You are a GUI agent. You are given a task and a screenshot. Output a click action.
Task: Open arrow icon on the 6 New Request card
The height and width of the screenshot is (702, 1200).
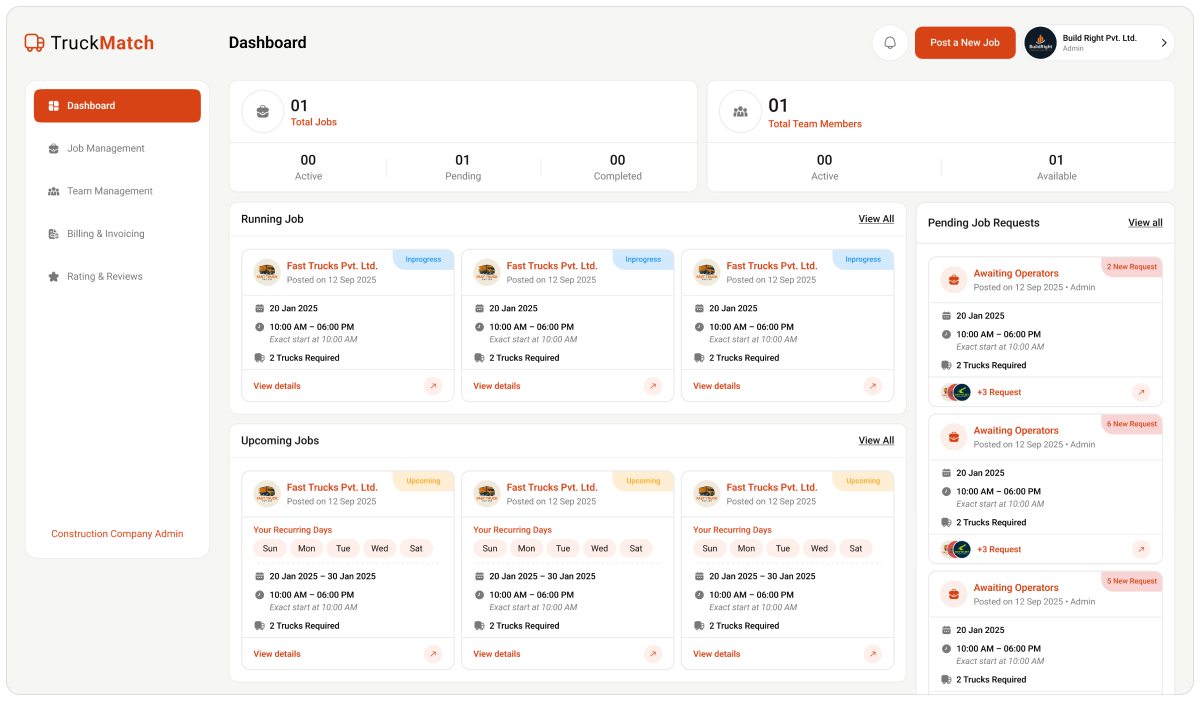point(1141,549)
